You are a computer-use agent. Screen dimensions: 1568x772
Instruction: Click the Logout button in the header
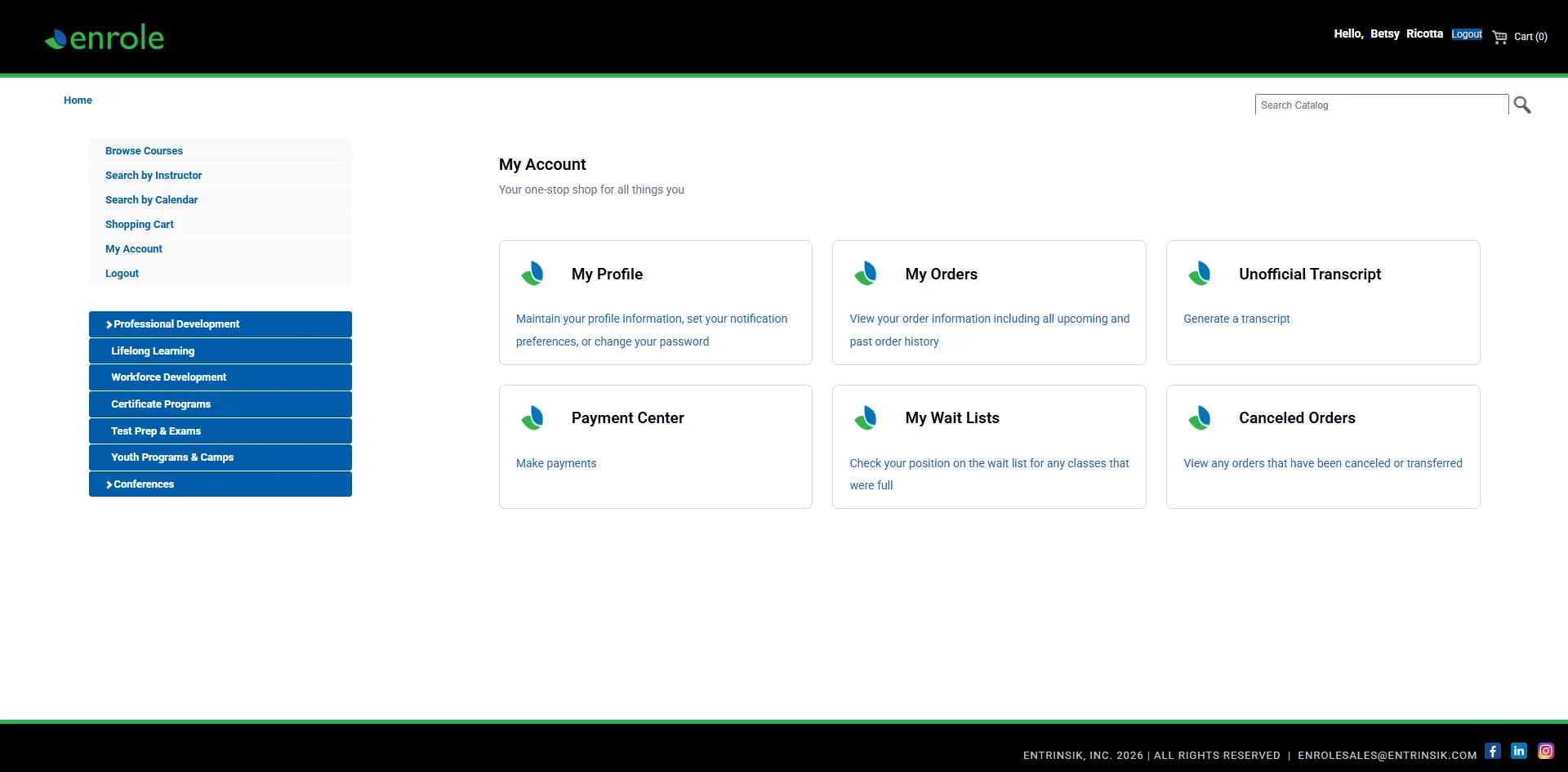point(1466,33)
